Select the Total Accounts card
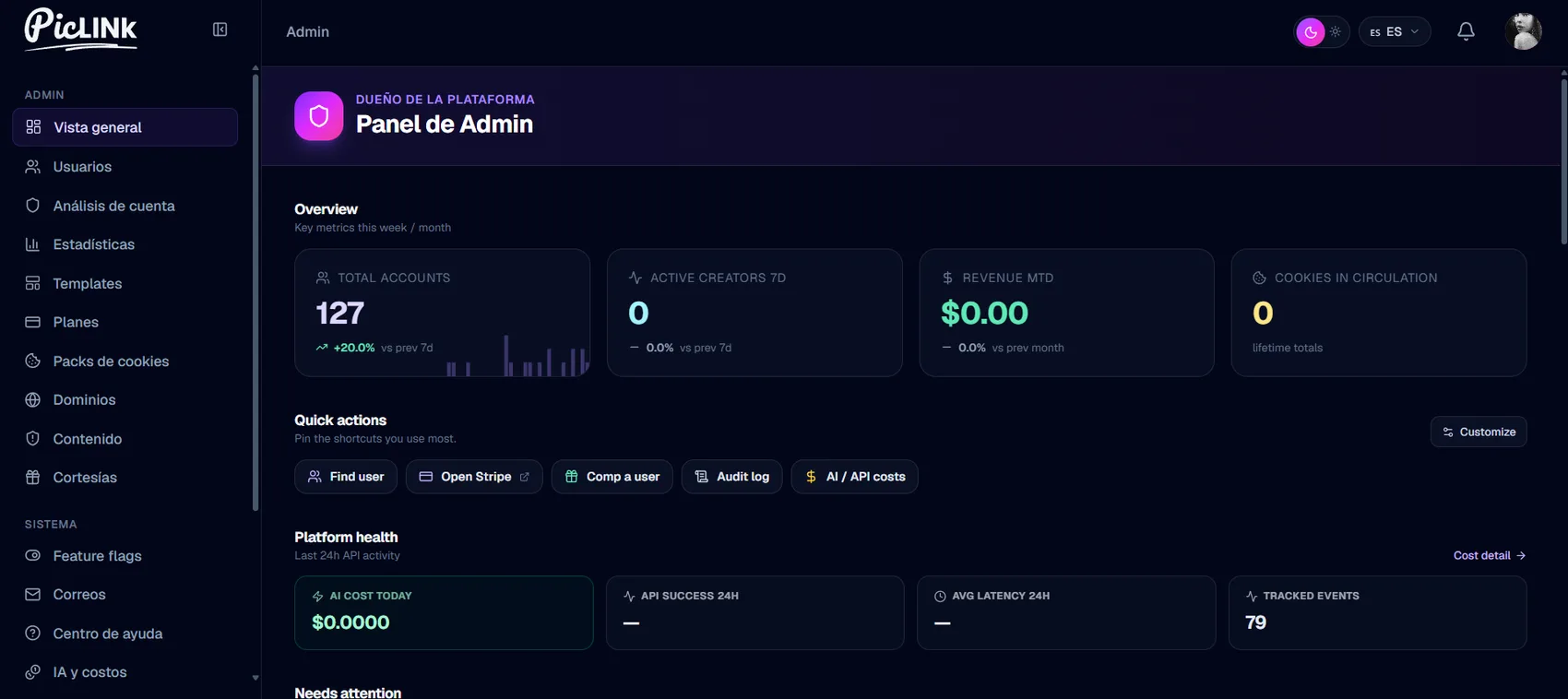The image size is (1568, 699). point(443,313)
